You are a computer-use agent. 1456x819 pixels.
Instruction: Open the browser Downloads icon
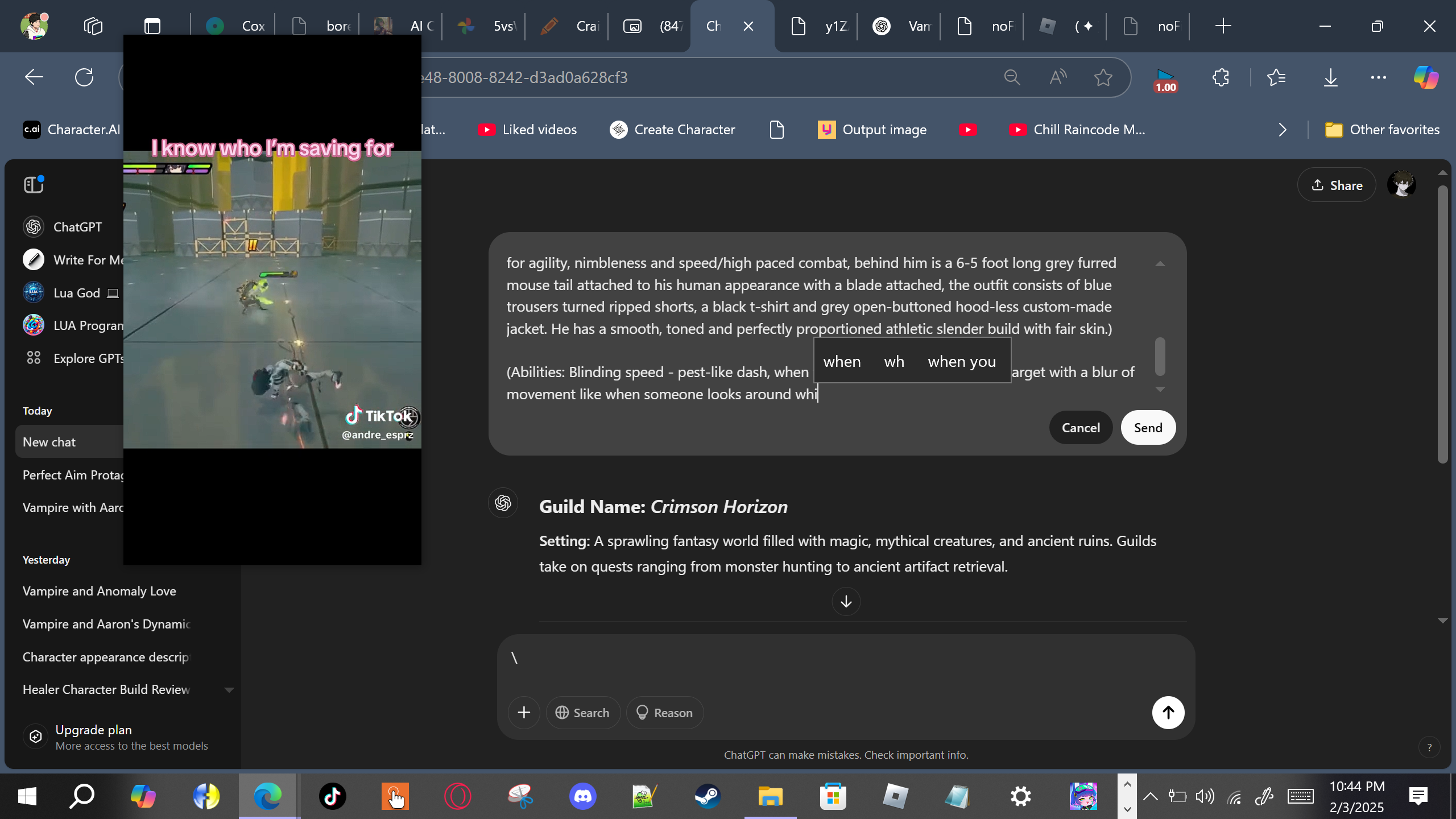(1331, 77)
